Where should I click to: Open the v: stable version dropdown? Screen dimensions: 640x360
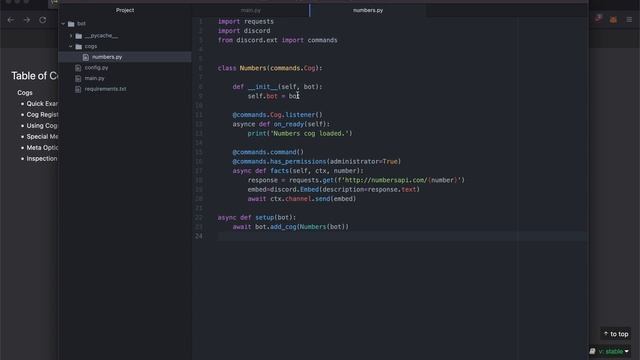click(x=614, y=351)
